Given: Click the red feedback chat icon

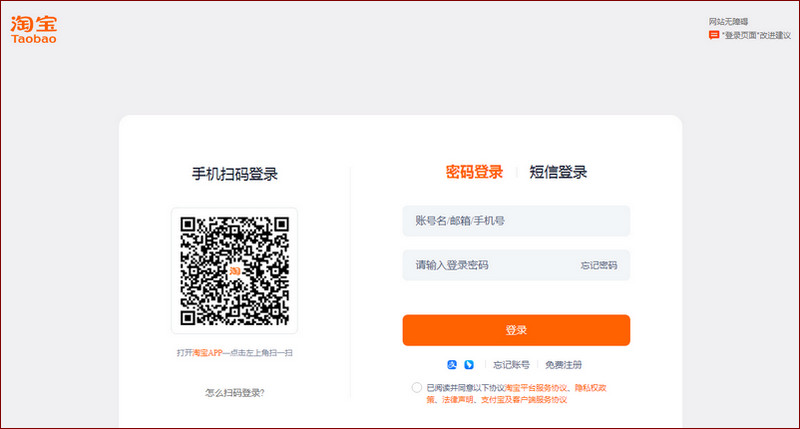Looking at the screenshot, I should click(714, 35).
